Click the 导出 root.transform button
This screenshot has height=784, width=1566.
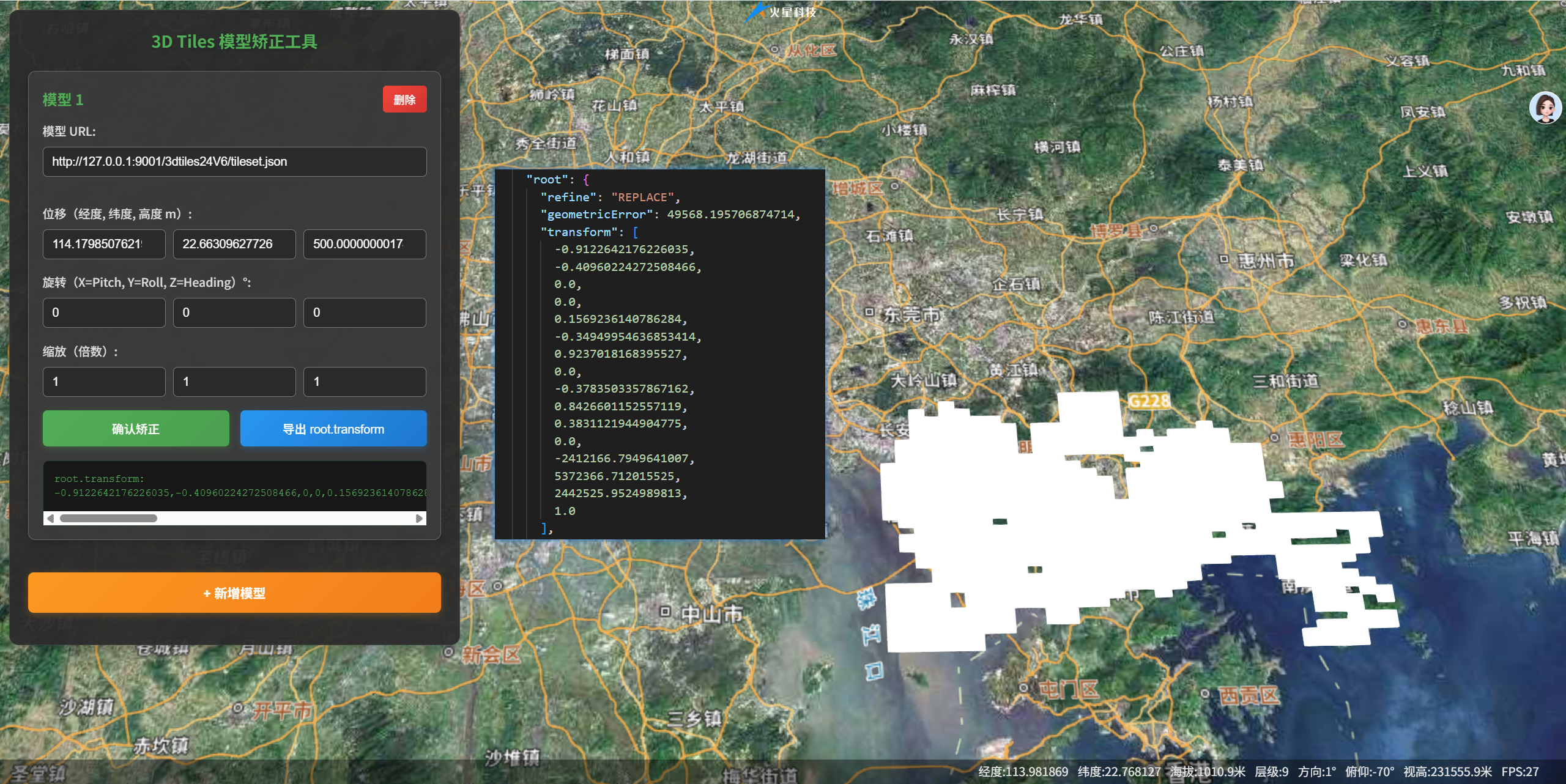(333, 429)
